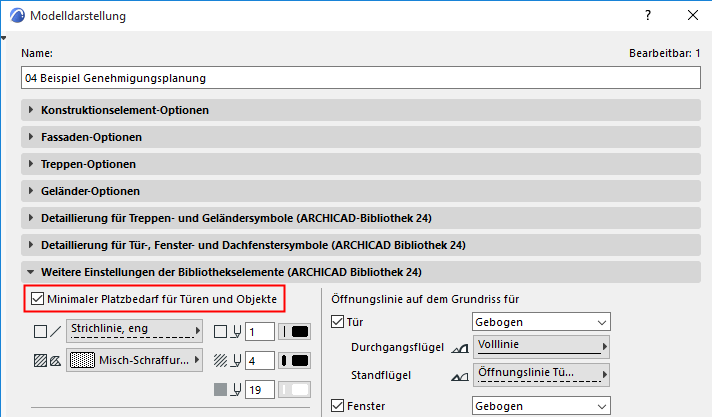Uncheck the Tür opening line checkbox

click(x=337, y=322)
